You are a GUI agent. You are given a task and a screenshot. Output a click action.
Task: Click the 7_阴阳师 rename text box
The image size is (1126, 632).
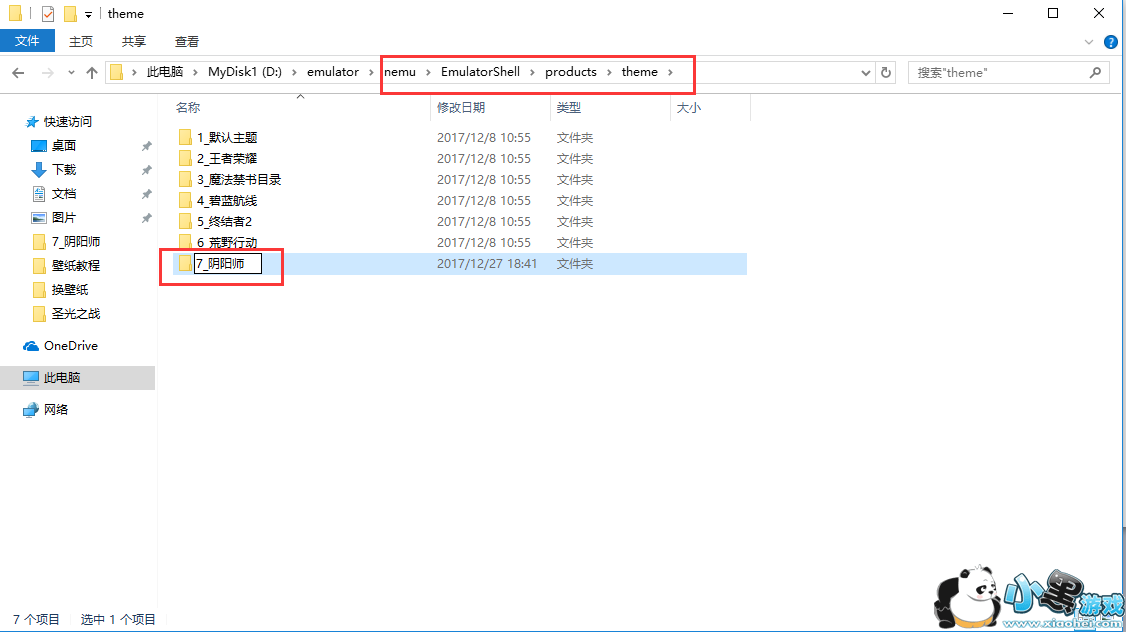228,264
